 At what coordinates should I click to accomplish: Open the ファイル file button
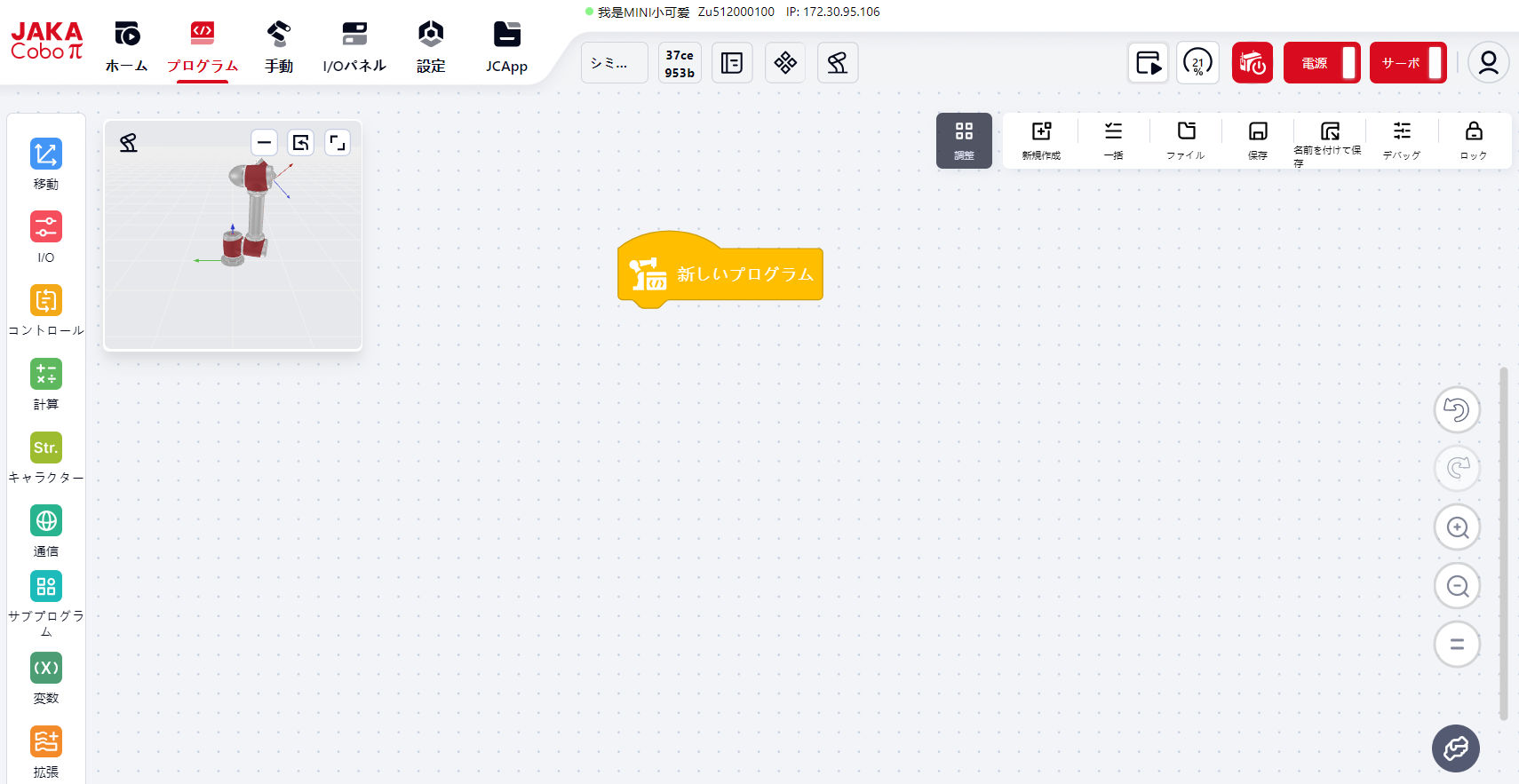point(1186,139)
